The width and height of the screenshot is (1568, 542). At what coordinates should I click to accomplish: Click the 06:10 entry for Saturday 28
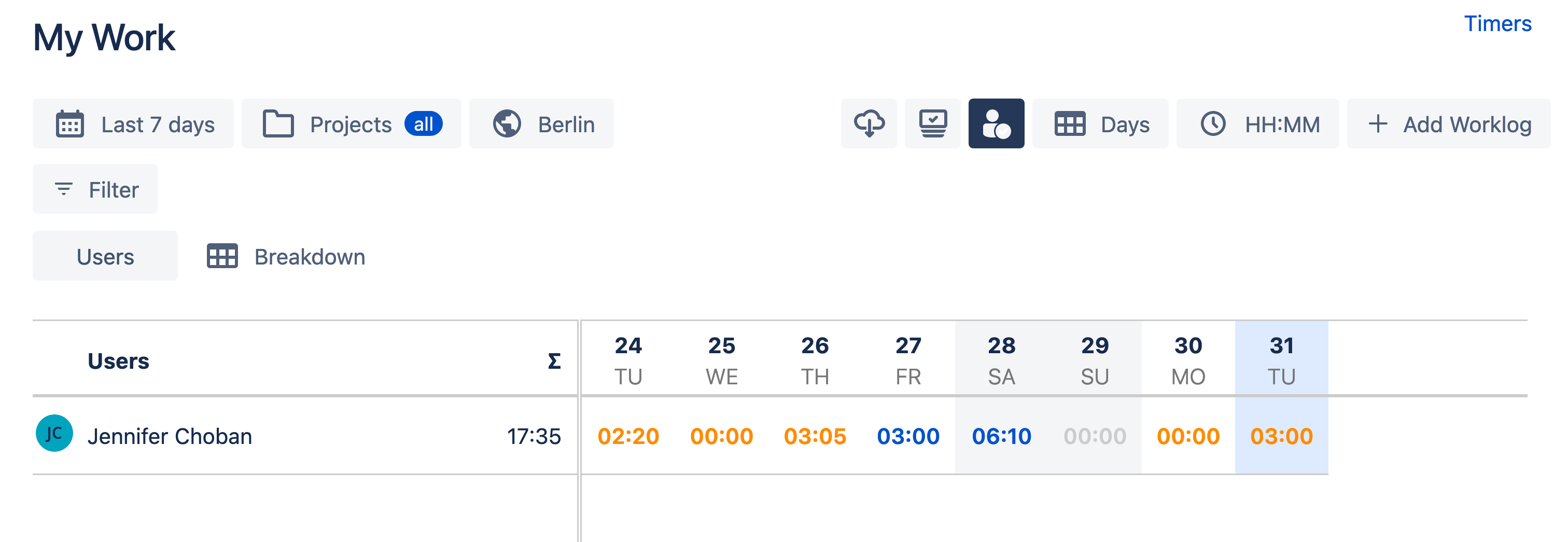(x=1001, y=436)
